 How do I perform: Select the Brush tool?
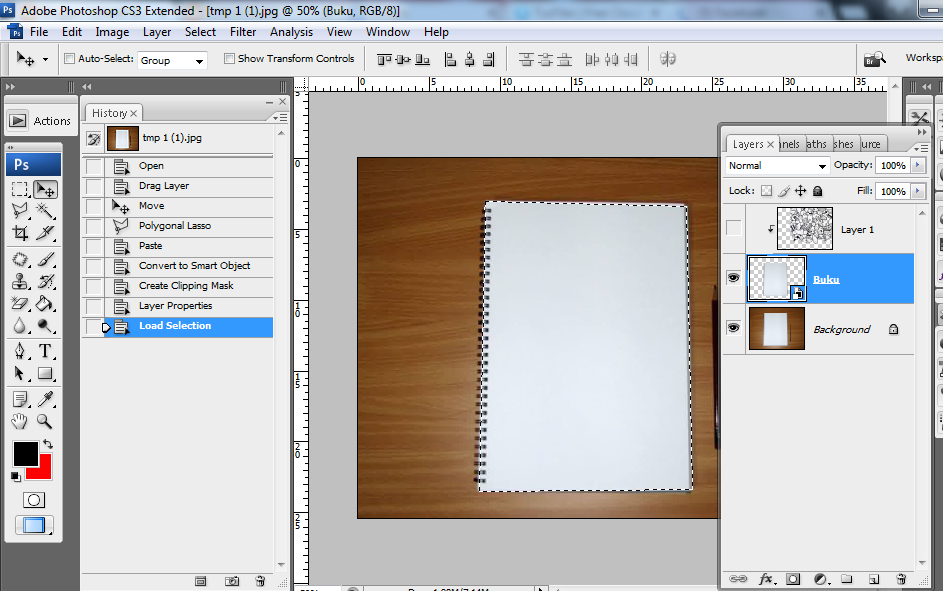coord(45,260)
